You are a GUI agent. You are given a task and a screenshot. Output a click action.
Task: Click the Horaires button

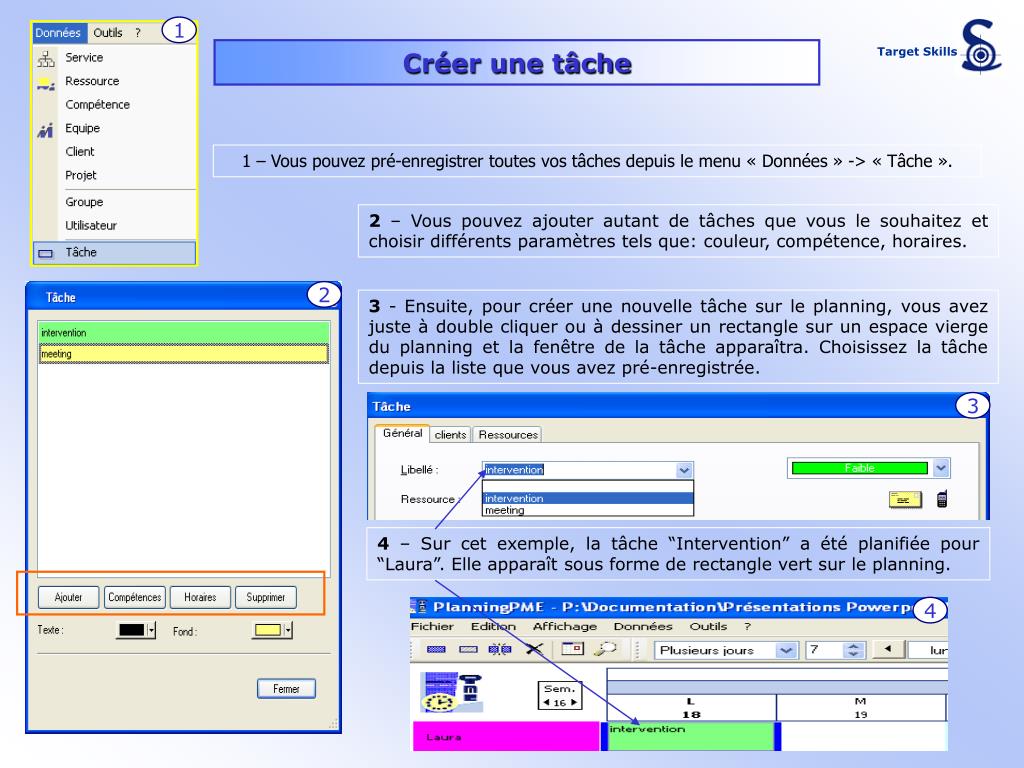pos(200,597)
